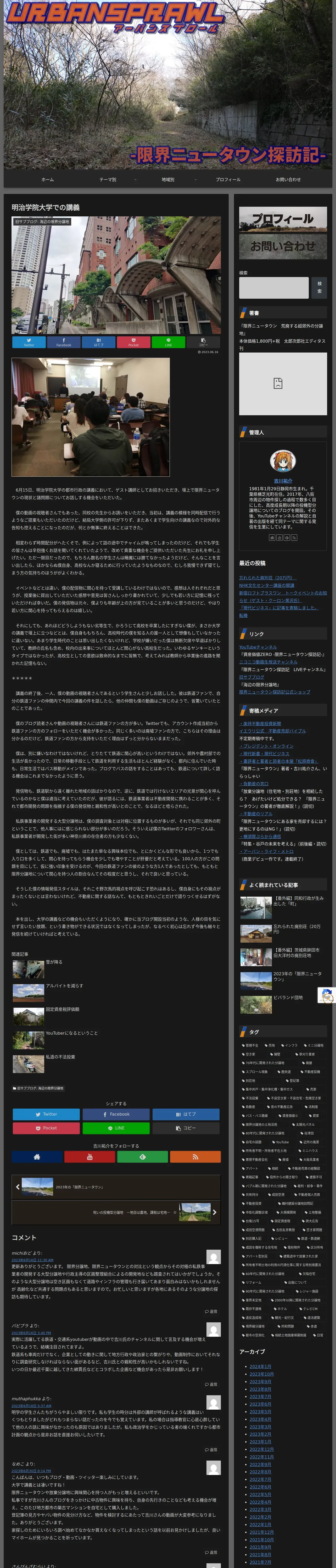Share on Twitter button above article
336x1568 pixels.
(29, 342)
